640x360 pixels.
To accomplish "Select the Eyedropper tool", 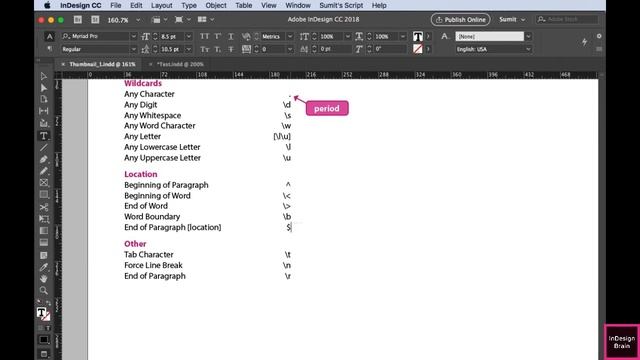I will [x=44, y=267].
